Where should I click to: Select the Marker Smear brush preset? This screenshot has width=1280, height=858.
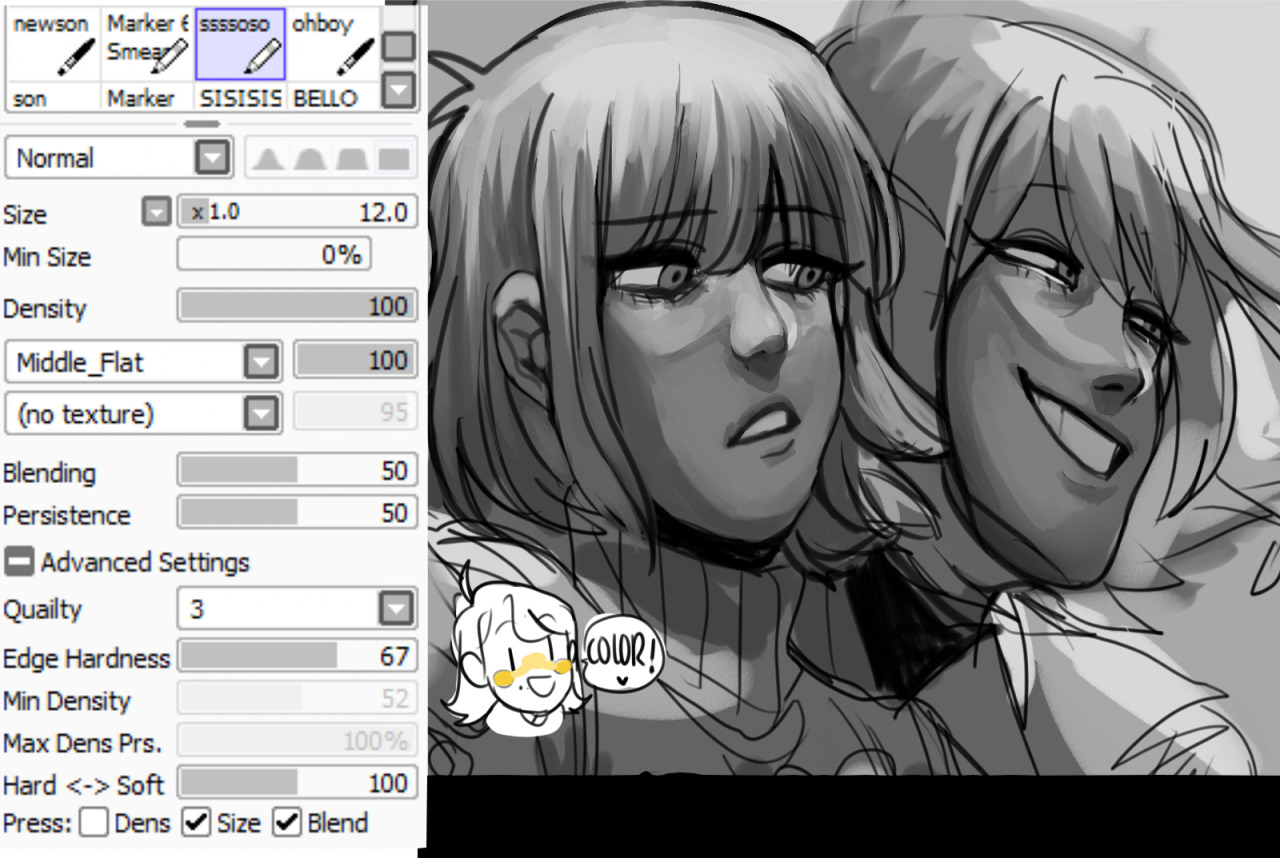147,44
